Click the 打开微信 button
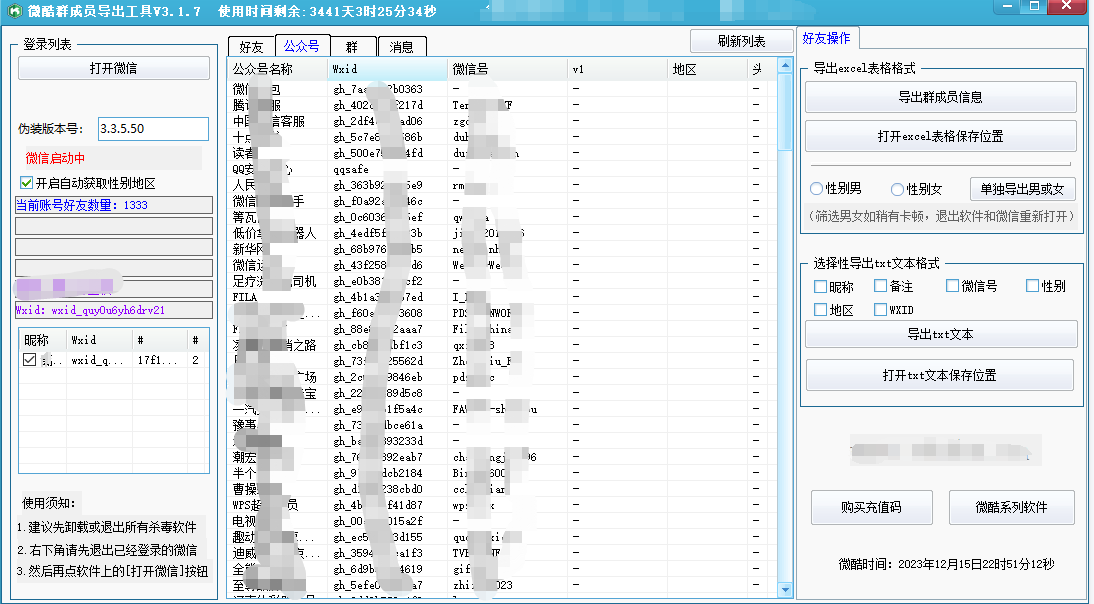This screenshot has height=604, width=1094. (113, 68)
